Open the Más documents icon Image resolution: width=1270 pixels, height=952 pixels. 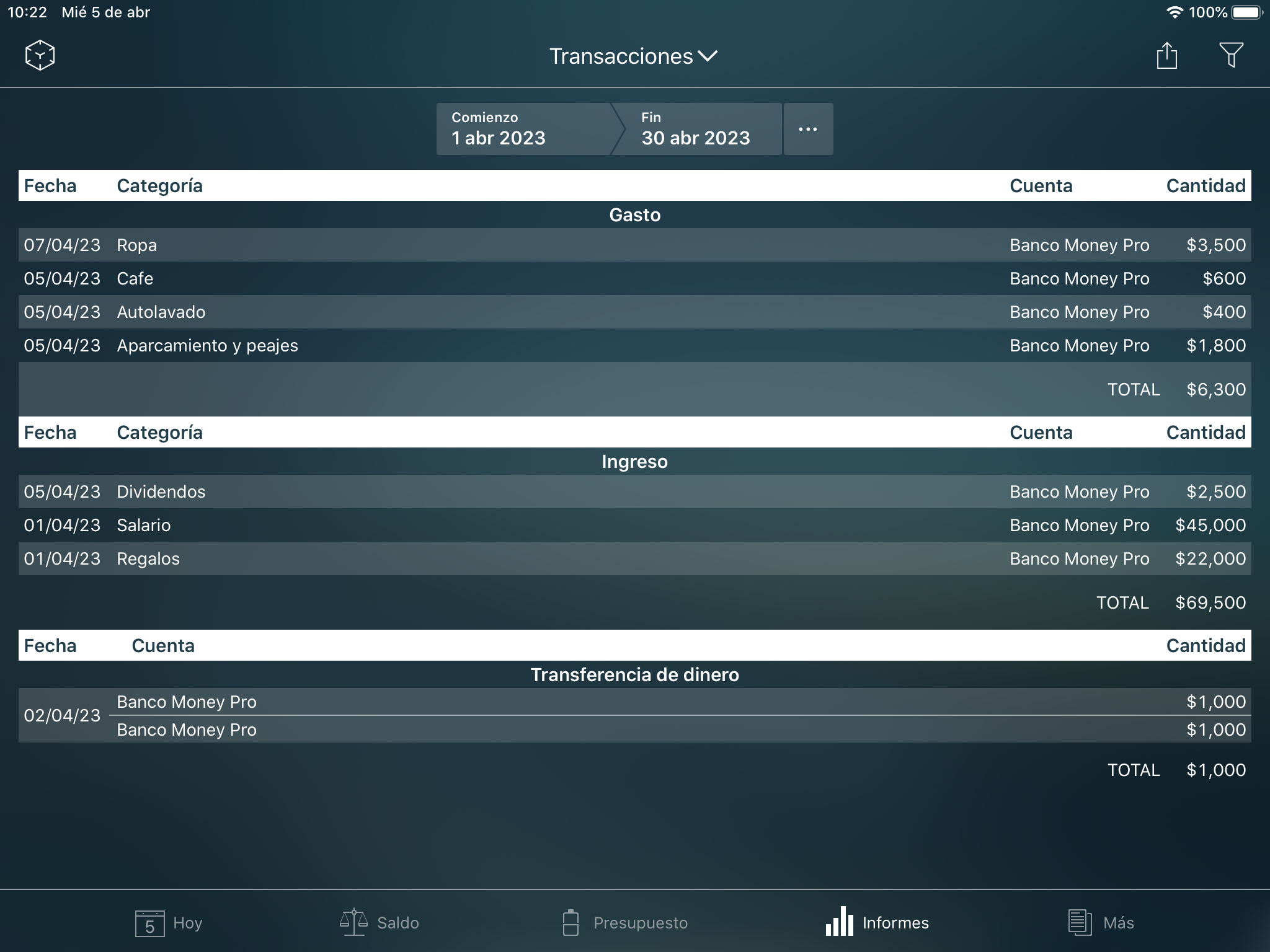(1080, 922)
